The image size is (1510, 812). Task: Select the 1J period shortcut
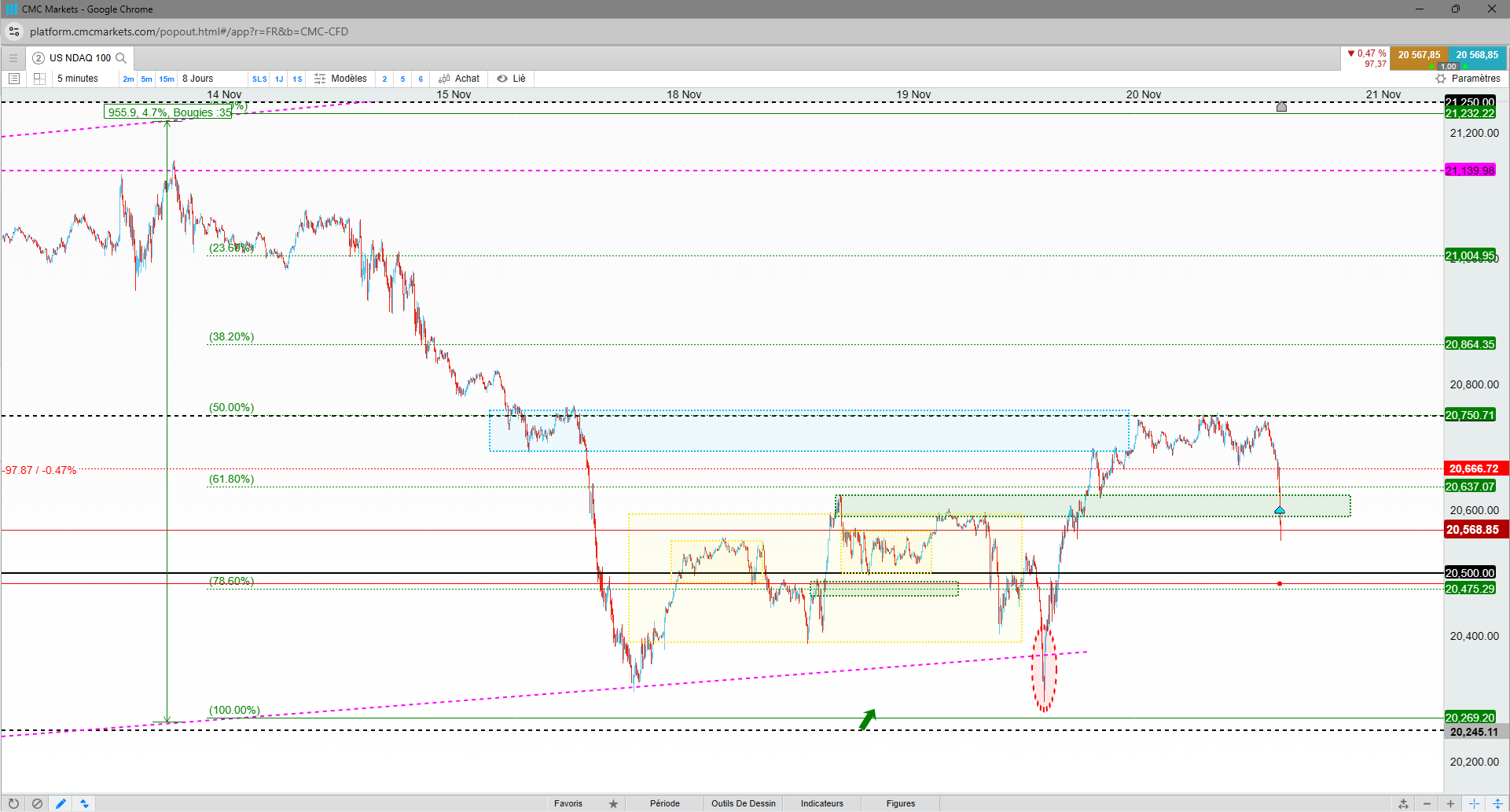point(279,79)
